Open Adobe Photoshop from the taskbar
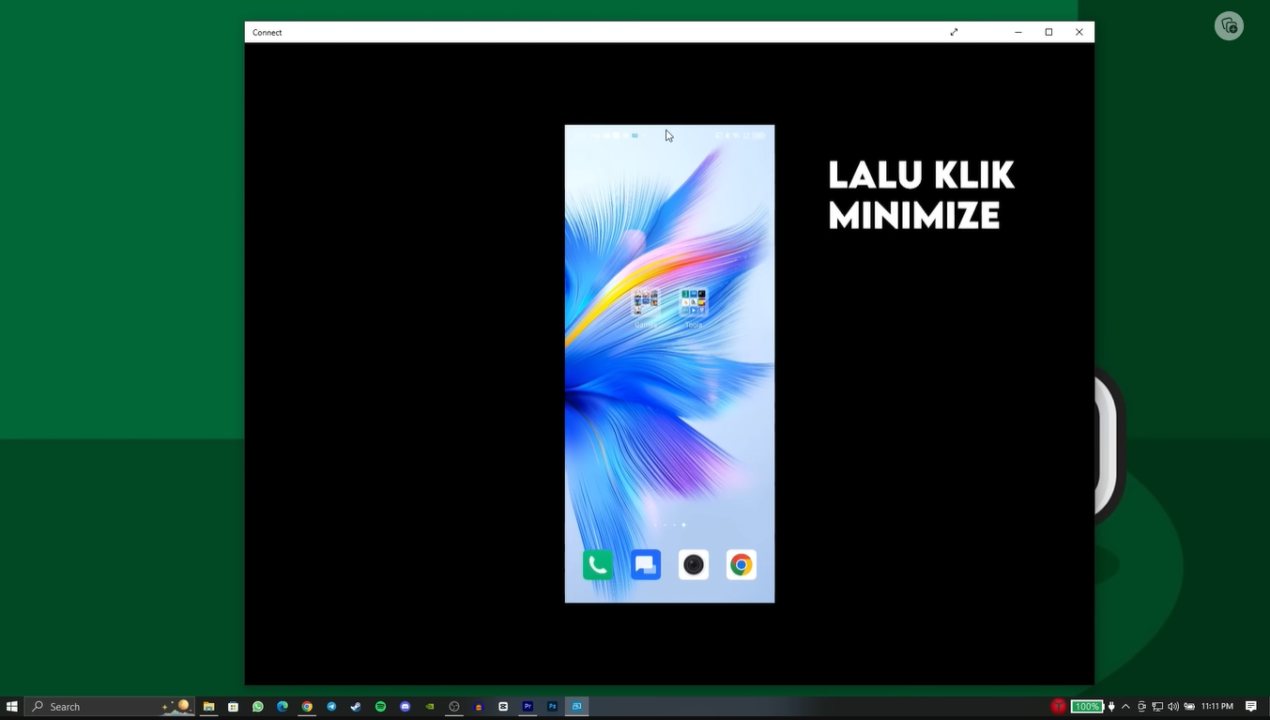 (552, 706)
